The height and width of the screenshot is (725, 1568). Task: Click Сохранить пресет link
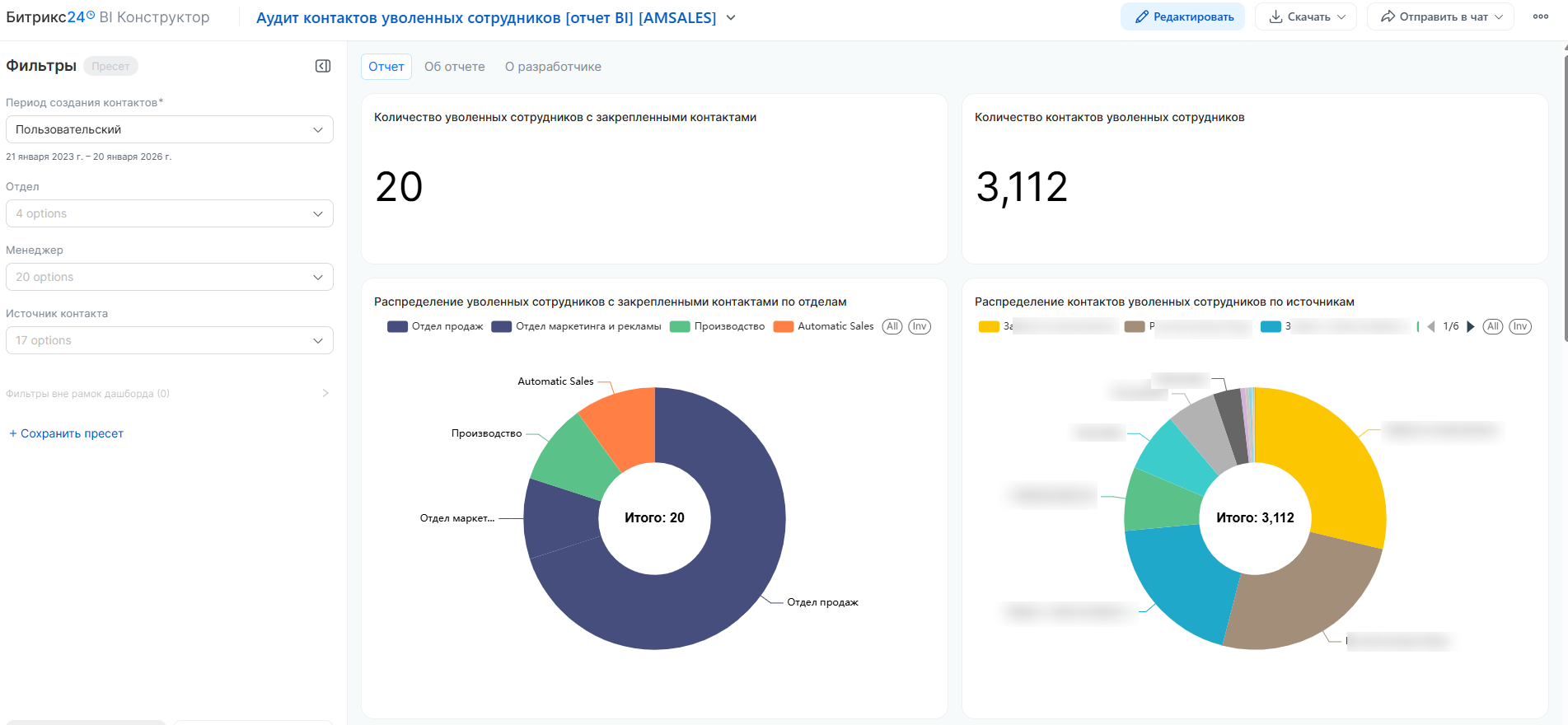coord(67,433)
